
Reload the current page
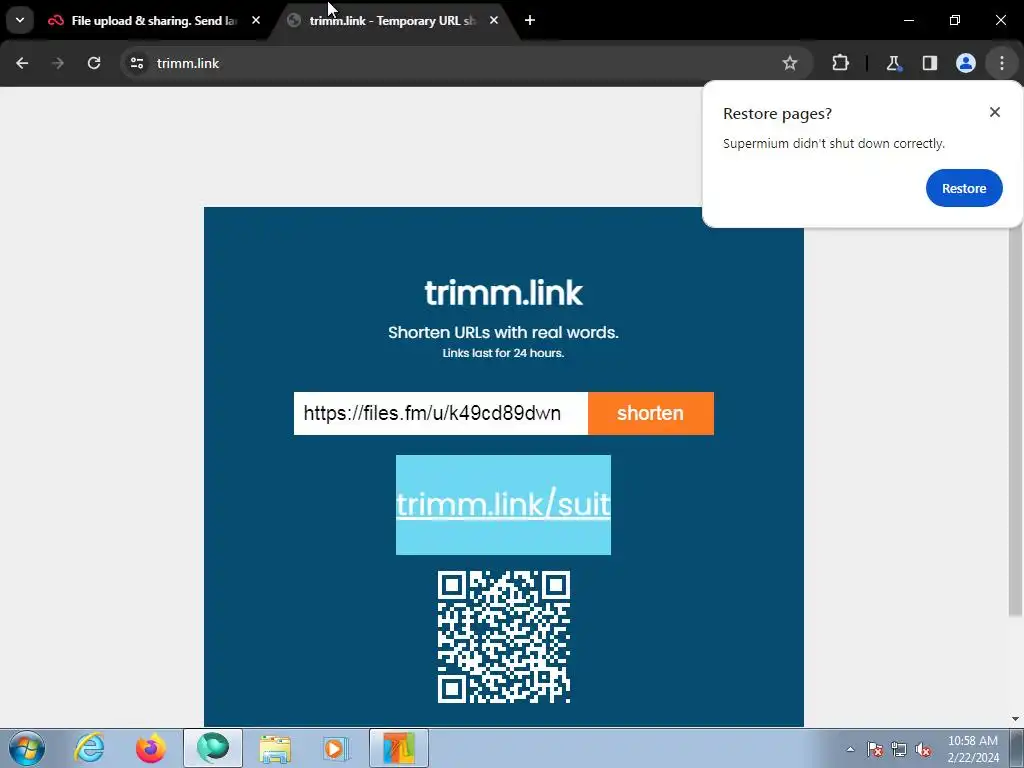(x=94, y=63)
